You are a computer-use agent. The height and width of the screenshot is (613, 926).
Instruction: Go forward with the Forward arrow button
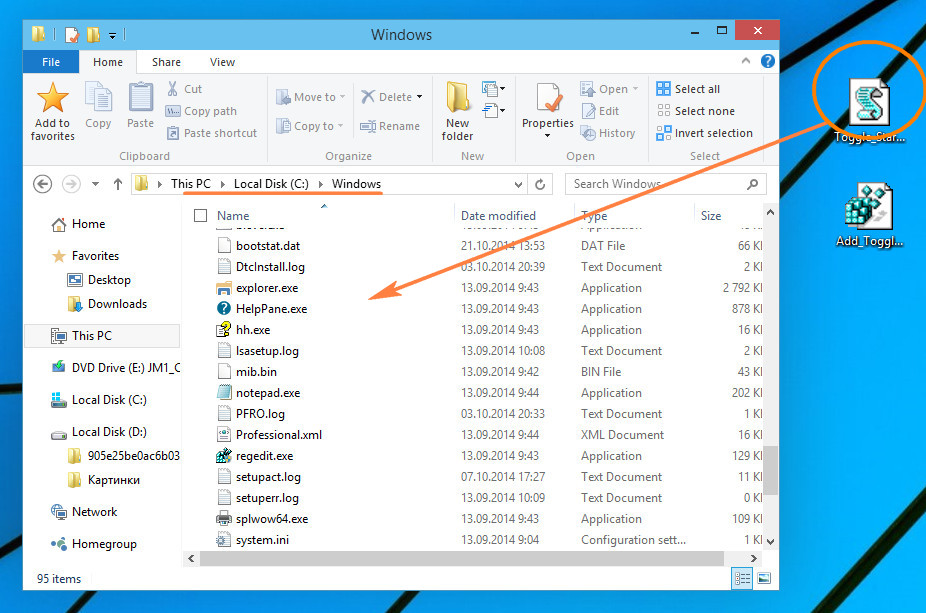click(71, 184)
